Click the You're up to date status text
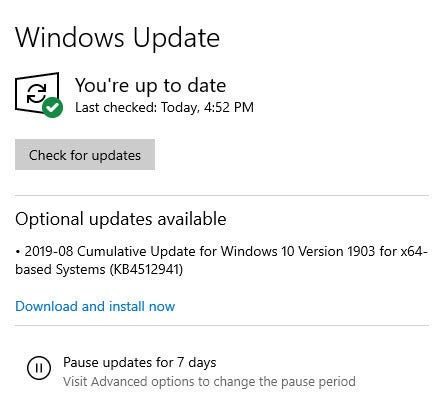The height and width of the screenshot is (394, 442). [x=150, y=86]
